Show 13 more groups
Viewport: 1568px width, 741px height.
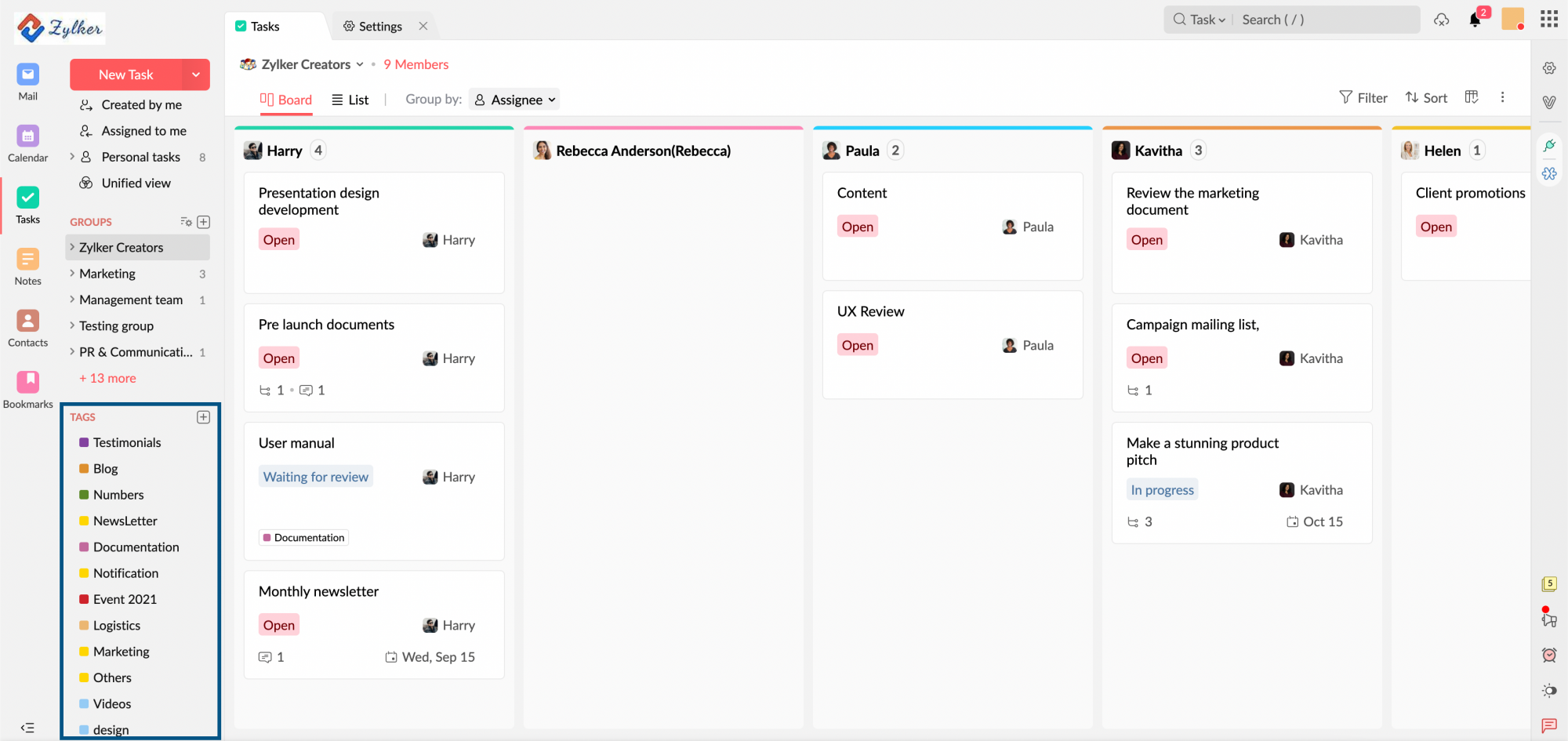click(107, 378)
